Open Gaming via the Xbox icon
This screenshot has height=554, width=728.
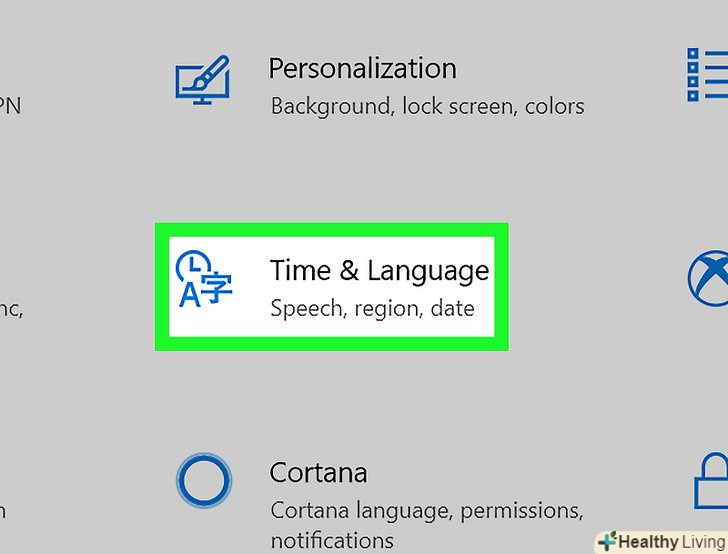[709, 276]
